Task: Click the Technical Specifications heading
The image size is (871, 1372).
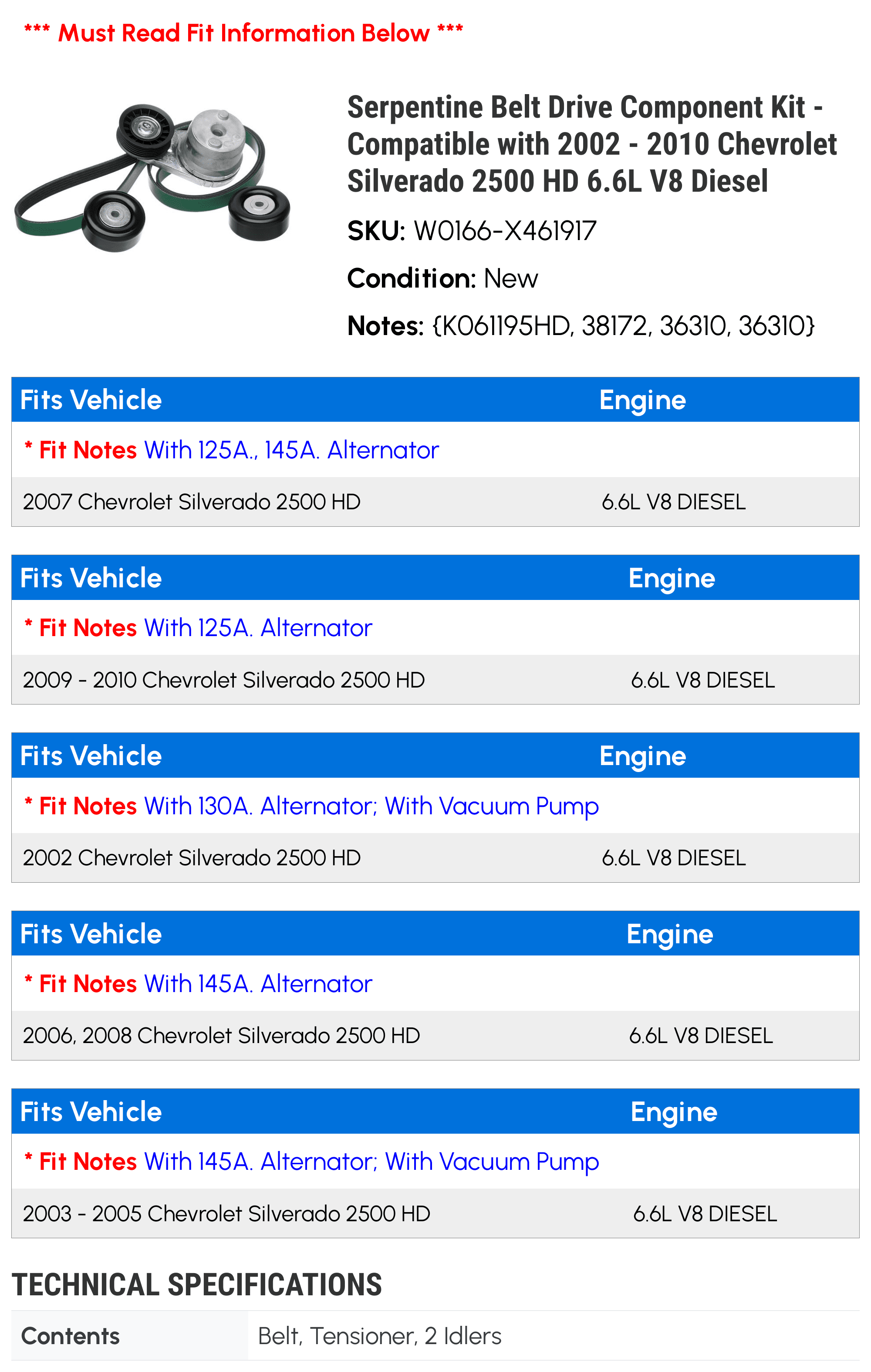Action: [x=196, y=1285]
